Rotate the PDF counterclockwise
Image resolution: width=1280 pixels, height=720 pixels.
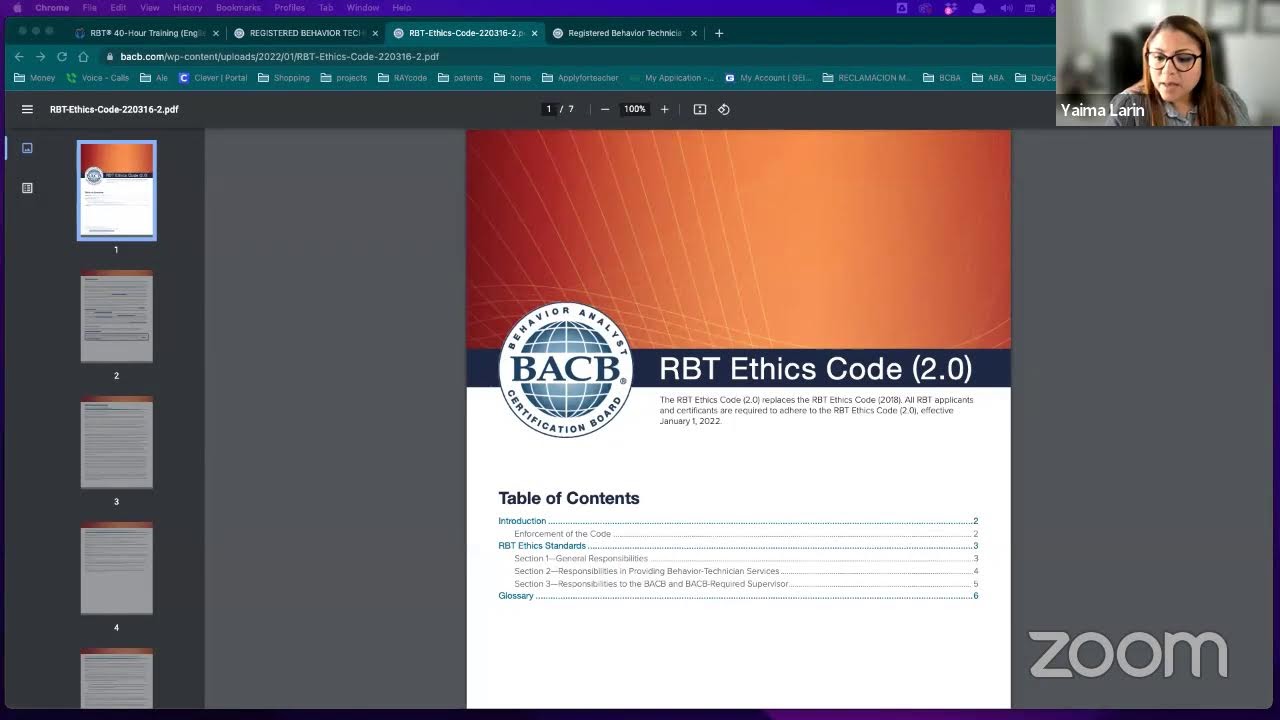[724, 109]
